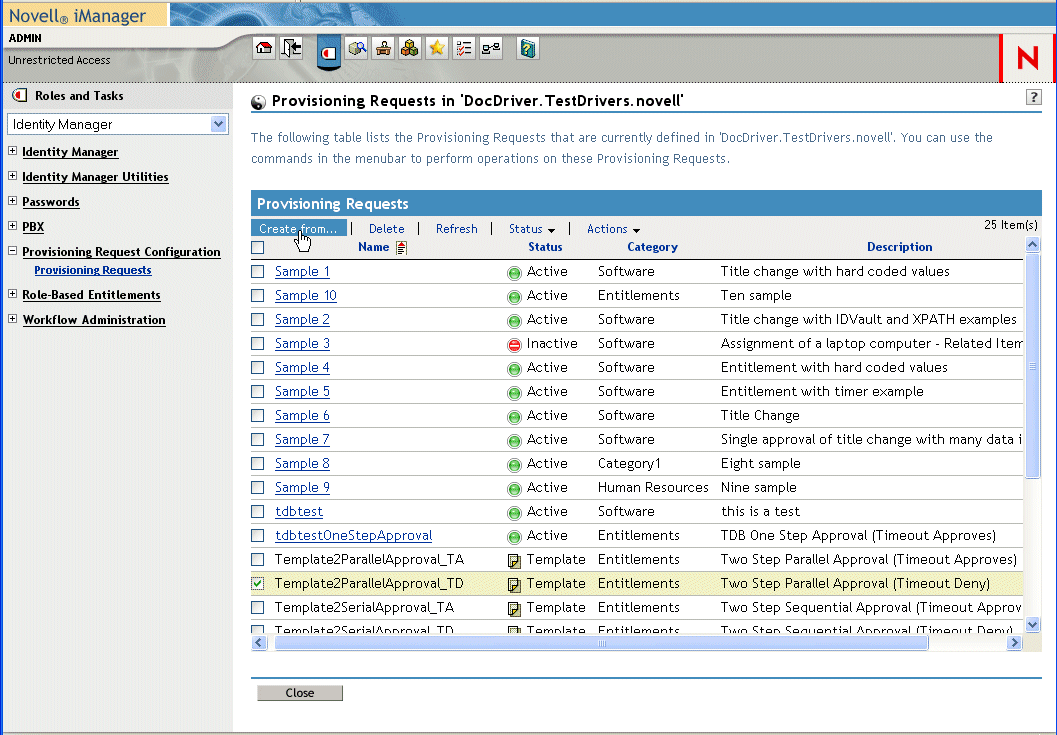Toggle the select-all checkbox in the table header
The width and height of the screenshot is (1057, 735).
point(258,247)
